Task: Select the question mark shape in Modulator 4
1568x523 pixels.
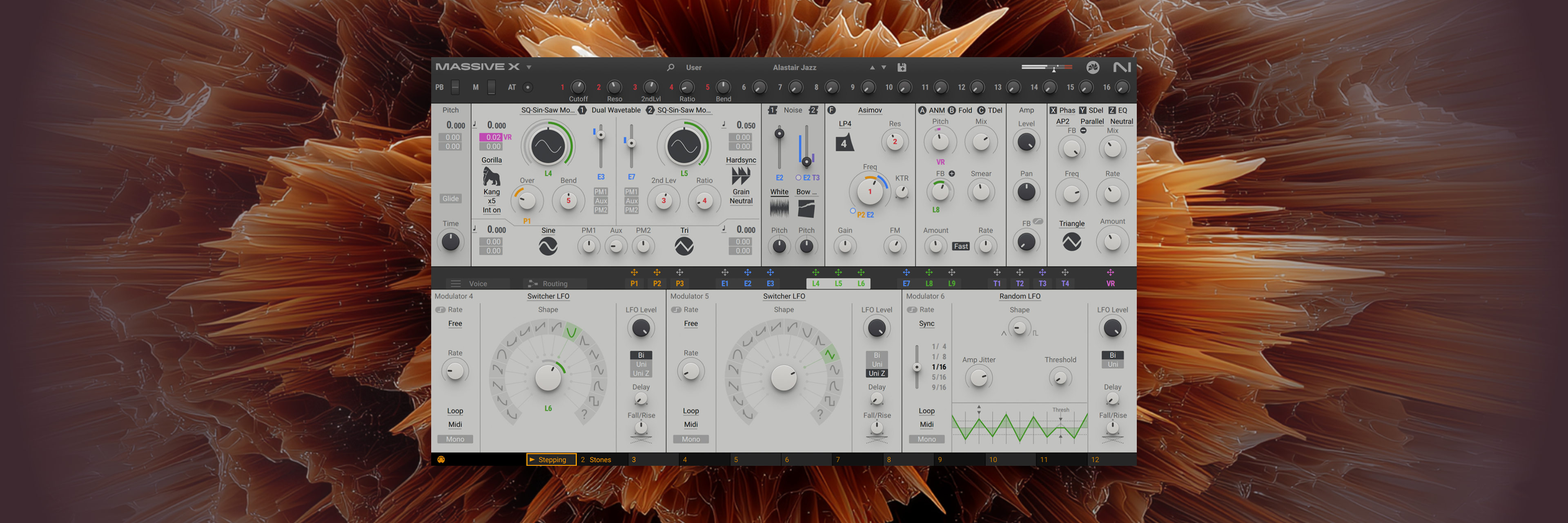Action: pyautogui.click(x=584, y=414)
